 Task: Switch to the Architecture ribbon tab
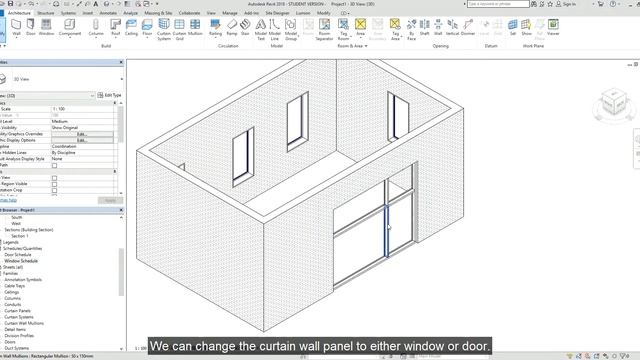19,13
